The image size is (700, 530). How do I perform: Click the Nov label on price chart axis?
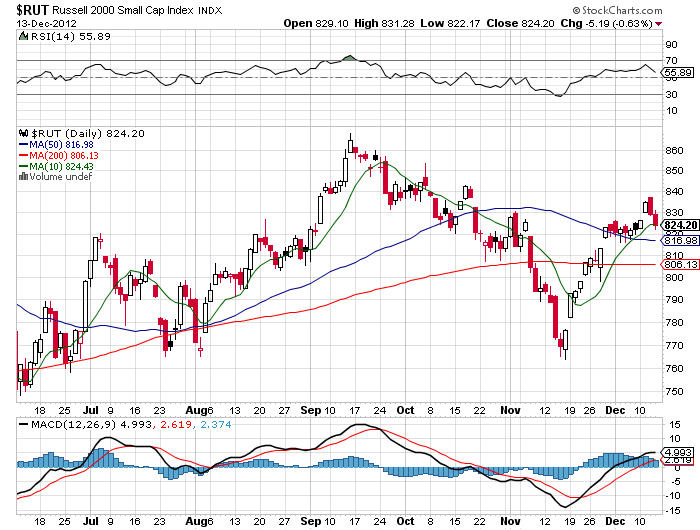tap(510, 410)
